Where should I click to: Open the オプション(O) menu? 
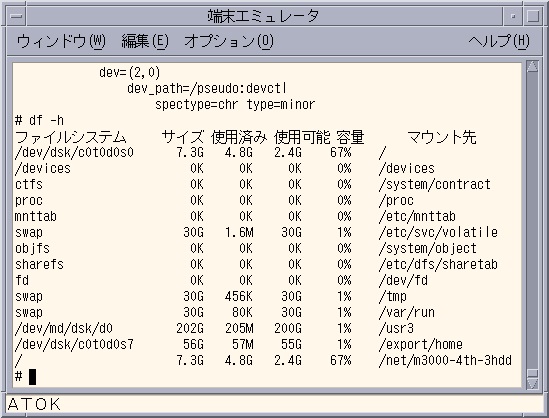point(229,42)
